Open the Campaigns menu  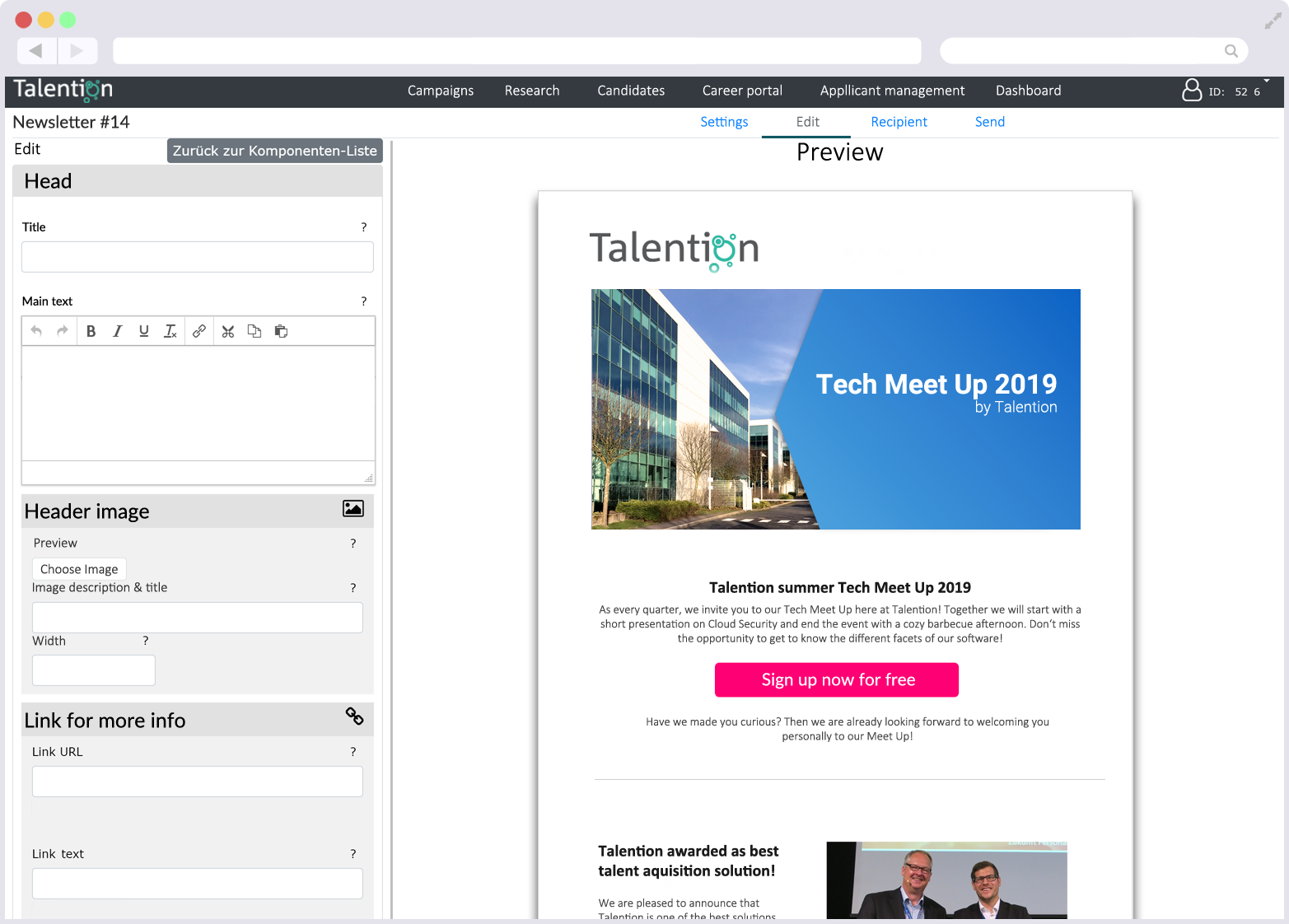(x=441, y=91)
